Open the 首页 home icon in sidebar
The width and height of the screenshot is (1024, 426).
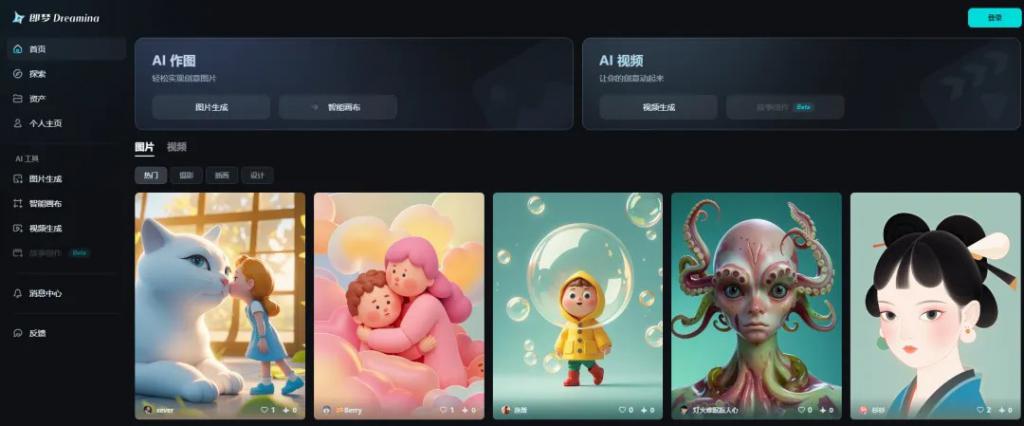tap(18, 49)
